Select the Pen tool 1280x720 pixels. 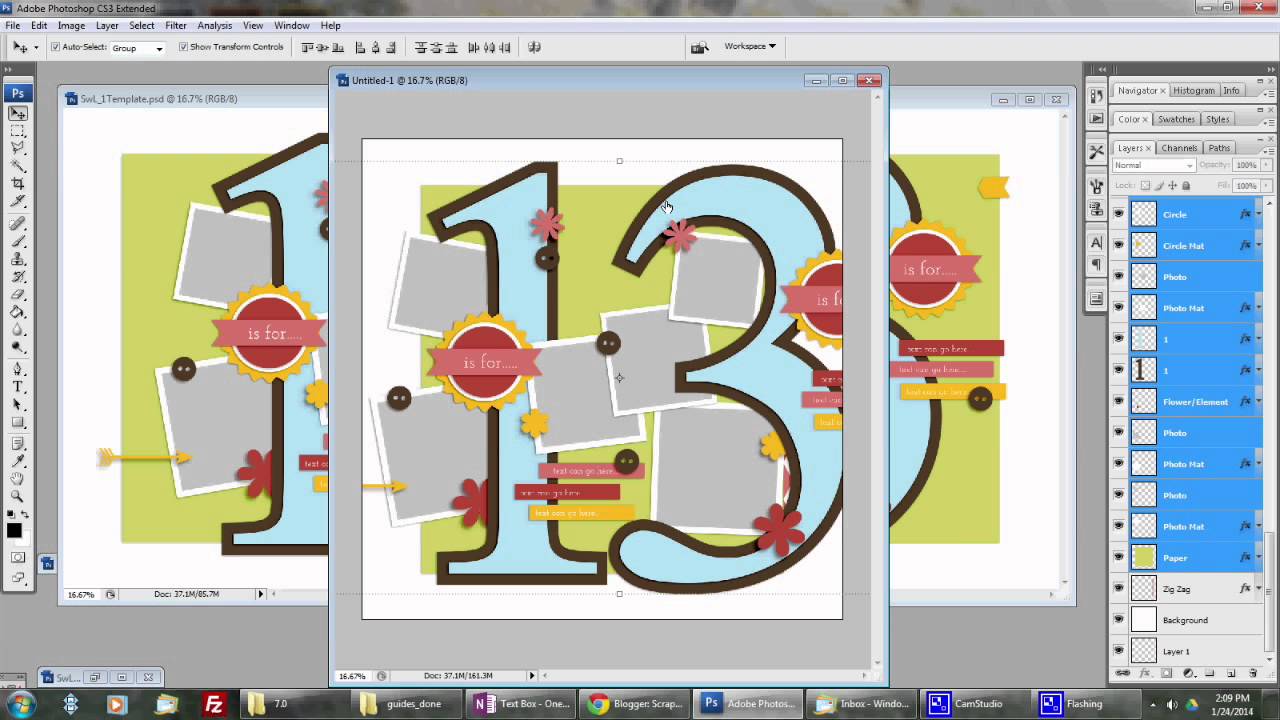[x=18, y=369]
